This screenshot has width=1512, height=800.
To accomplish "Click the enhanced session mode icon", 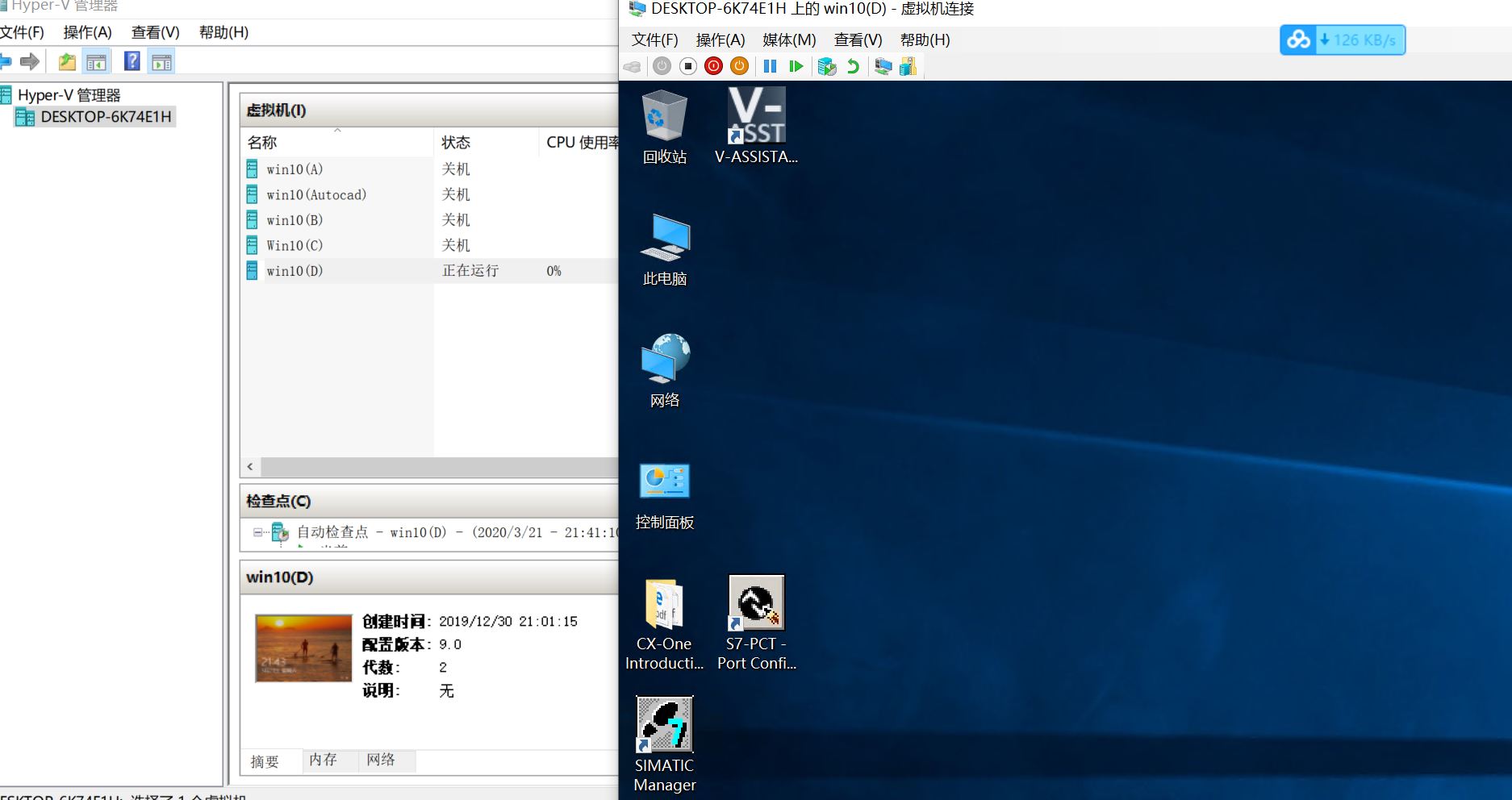I will [x=883, y=66].
